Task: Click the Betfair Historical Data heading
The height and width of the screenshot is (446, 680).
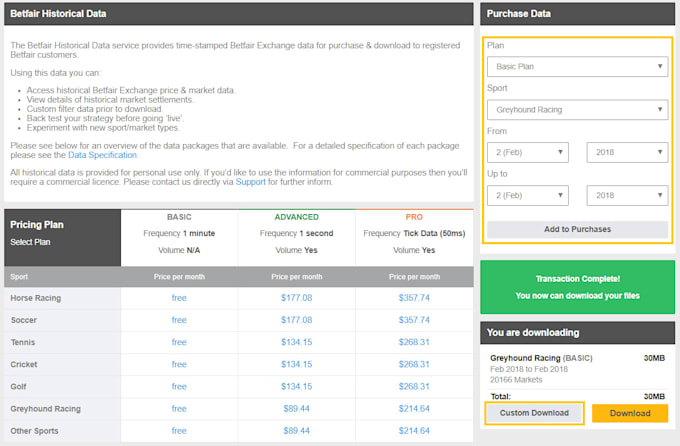Action: pos(58,14)
